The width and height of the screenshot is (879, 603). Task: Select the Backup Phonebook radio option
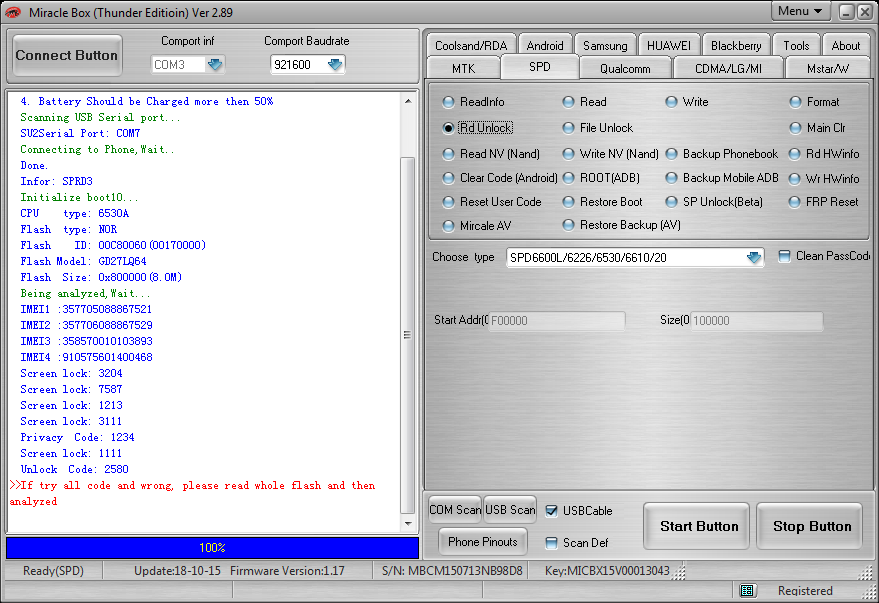(x=671, y=154)
